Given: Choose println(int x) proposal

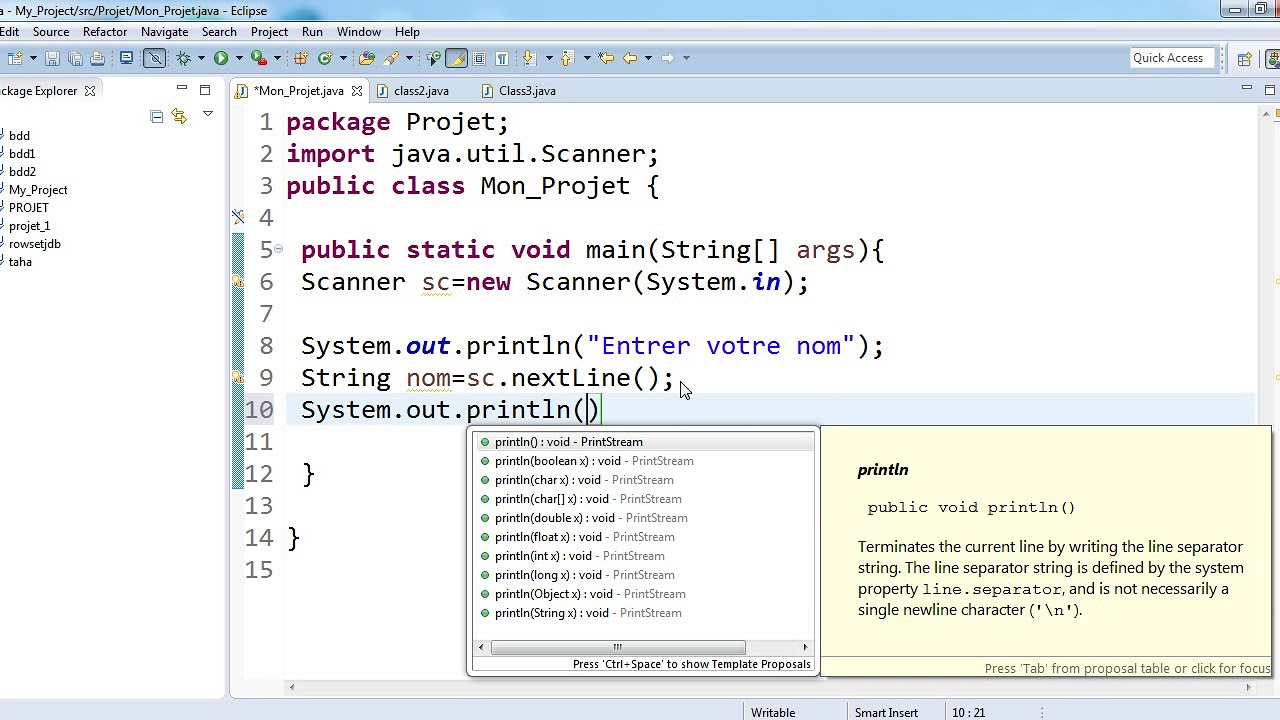Looking at the screenshot, I should point(644,556).
